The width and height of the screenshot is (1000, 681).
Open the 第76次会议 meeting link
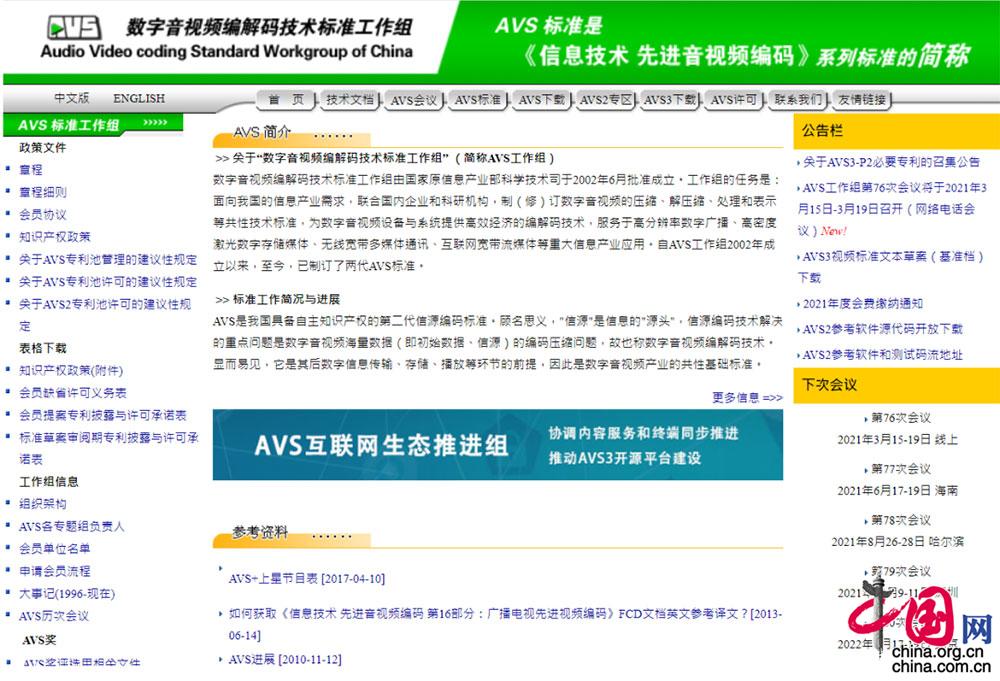click(x=900, y=418)
